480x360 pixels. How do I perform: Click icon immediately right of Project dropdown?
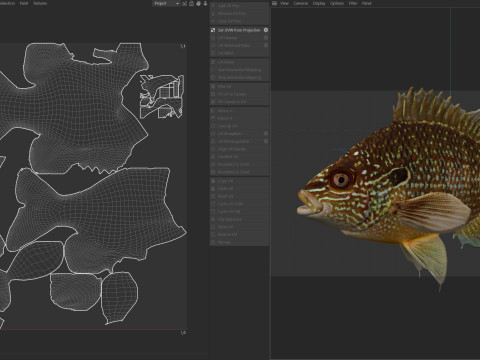tap(184, 3)
